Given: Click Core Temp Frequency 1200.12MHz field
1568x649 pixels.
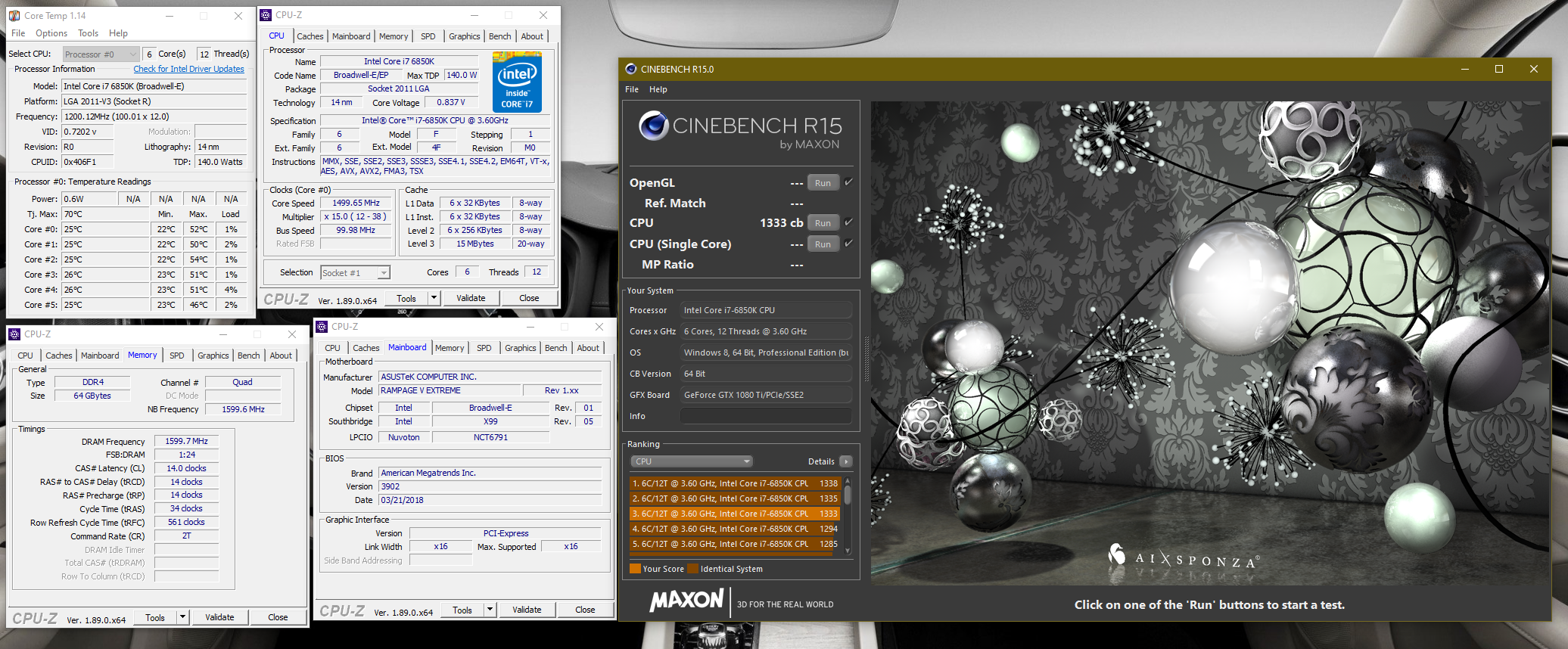Looking at the screenshot, I should click(x=154, y=116).
